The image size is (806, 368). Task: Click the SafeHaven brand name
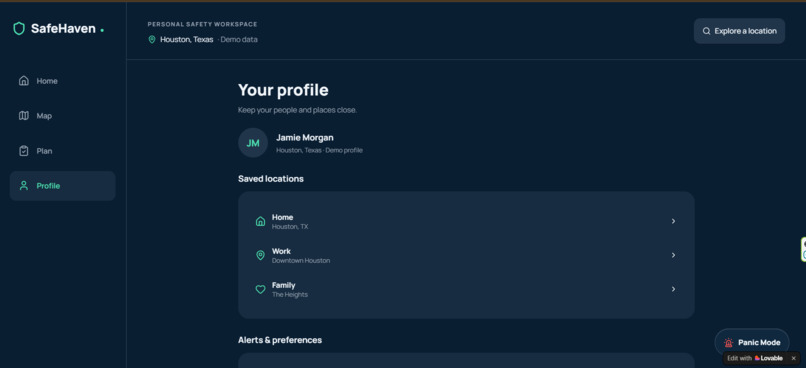(63, 29)
